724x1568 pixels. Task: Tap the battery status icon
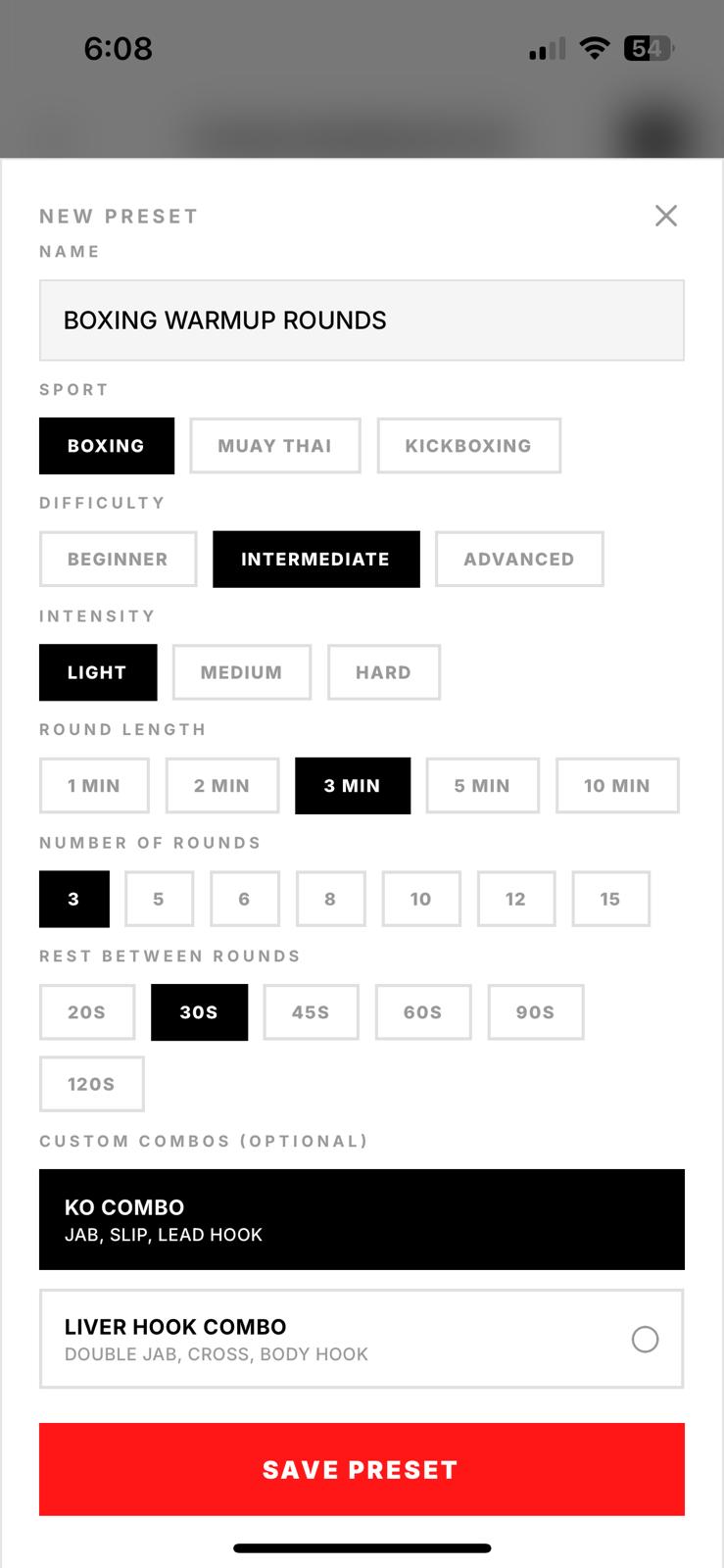pyautogui.click(x=648, y=48)
